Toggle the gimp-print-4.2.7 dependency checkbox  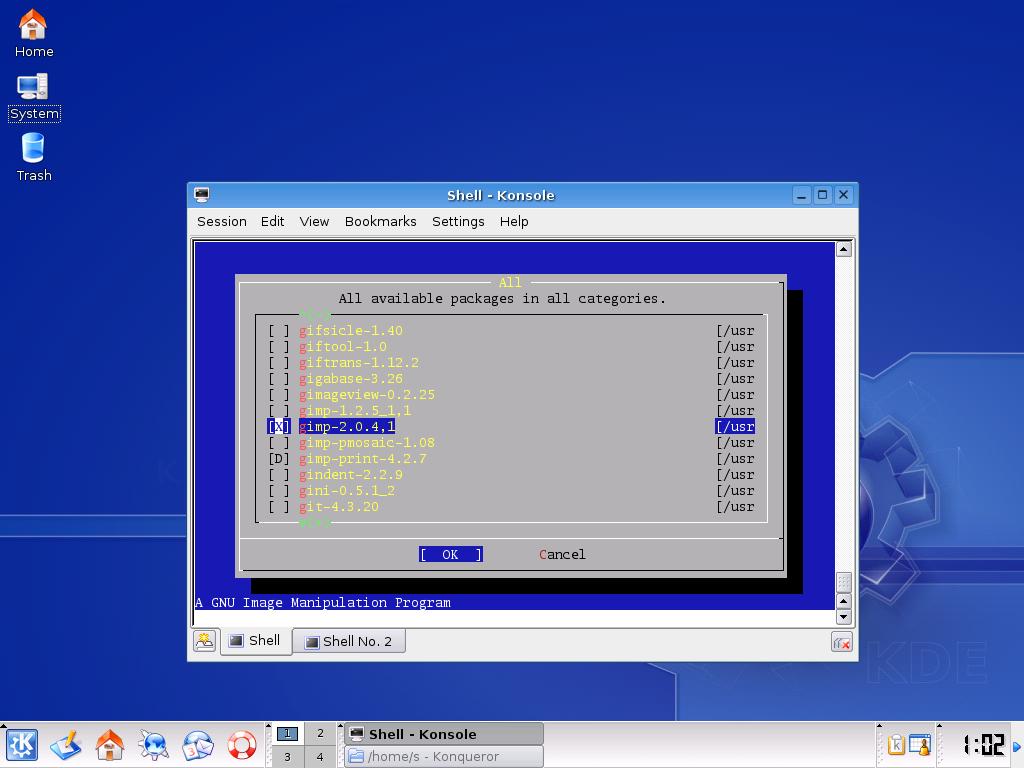[279, 459]
